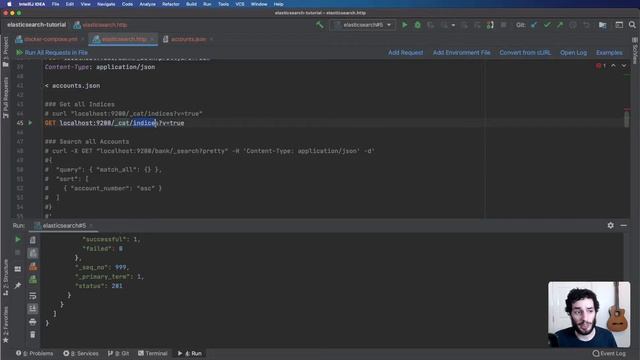Viewport: 640px width, 360px height.
Task: Click the green response view icon in Run panel
Action: (x=33, y=280)
